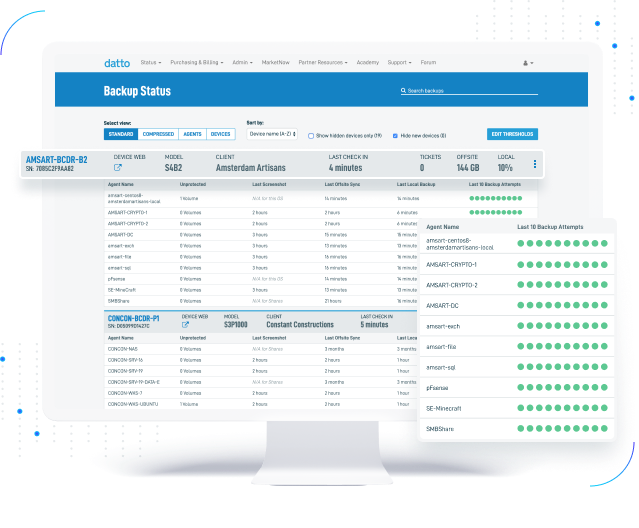Click the 144 GB offsite value

(x=468, y=168)
